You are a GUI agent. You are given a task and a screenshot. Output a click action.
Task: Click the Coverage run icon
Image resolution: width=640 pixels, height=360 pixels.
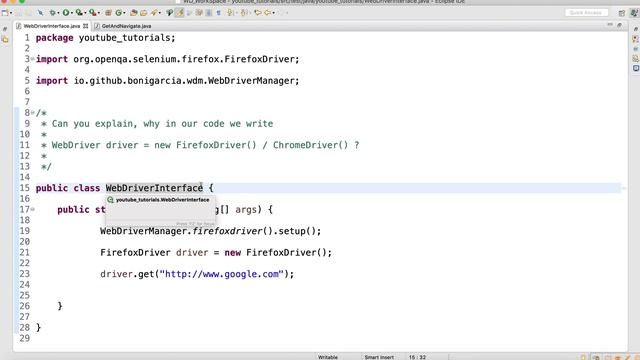tap(79, 13)
